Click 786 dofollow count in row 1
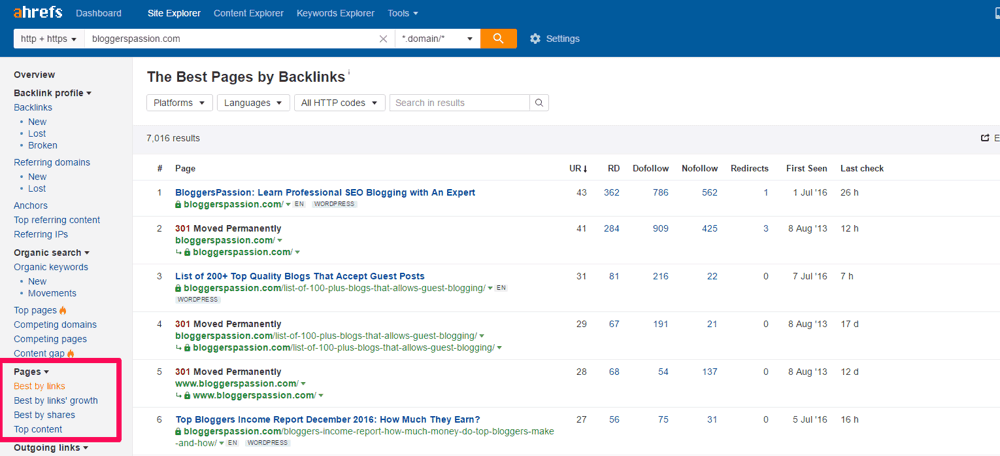 click(x=661, y=193)
